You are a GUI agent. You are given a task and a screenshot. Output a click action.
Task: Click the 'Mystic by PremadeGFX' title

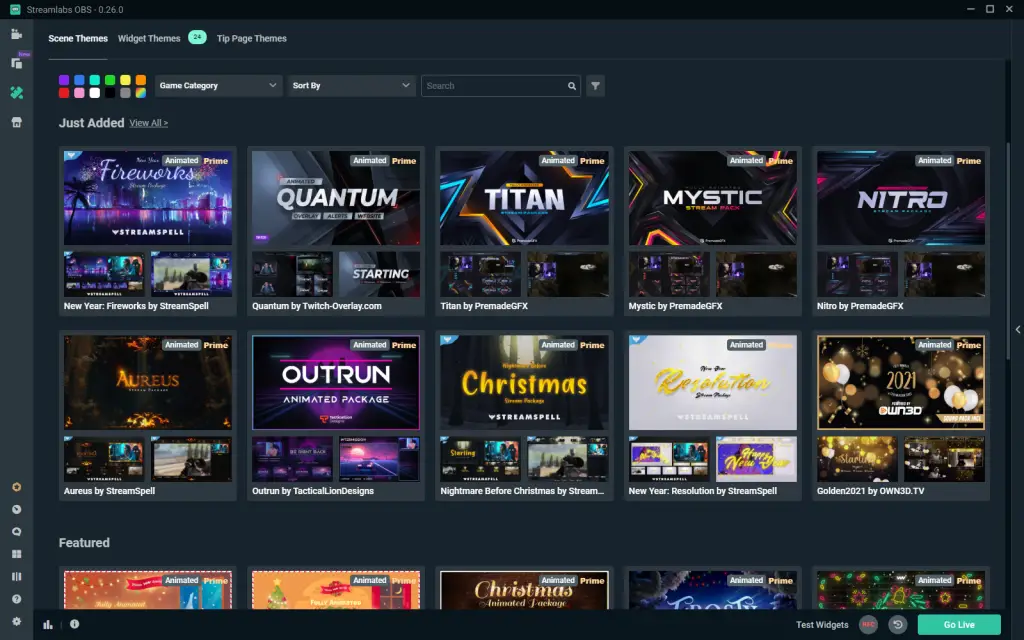click(x=675, y=306)
